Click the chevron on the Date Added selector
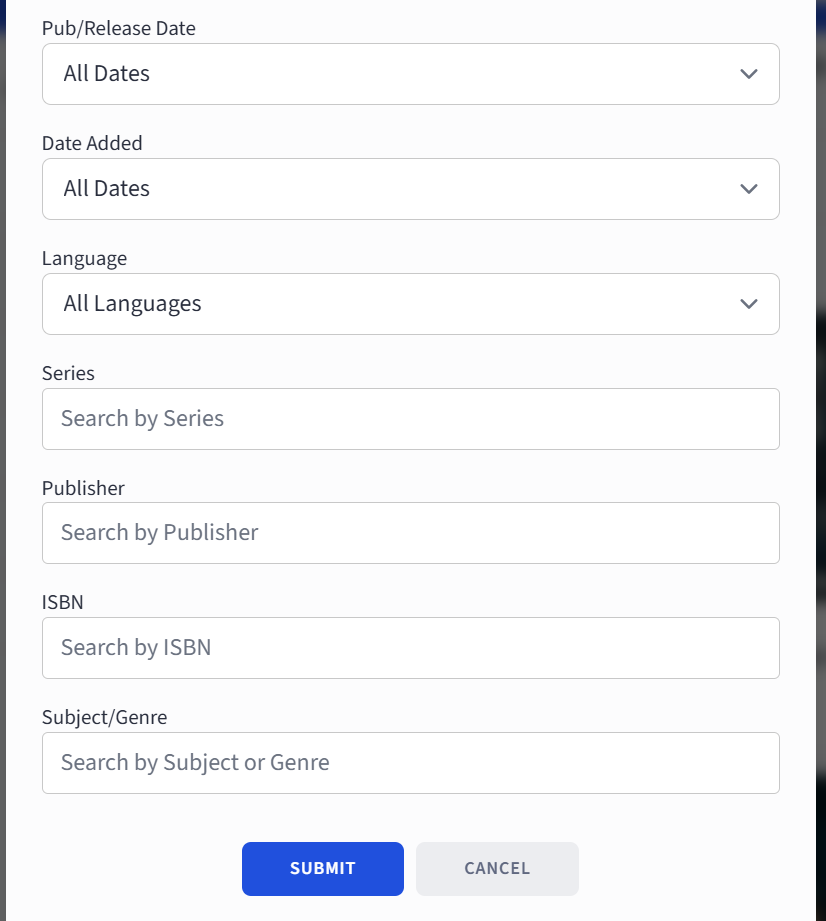826x921 pixels. [x=747, y=188]
